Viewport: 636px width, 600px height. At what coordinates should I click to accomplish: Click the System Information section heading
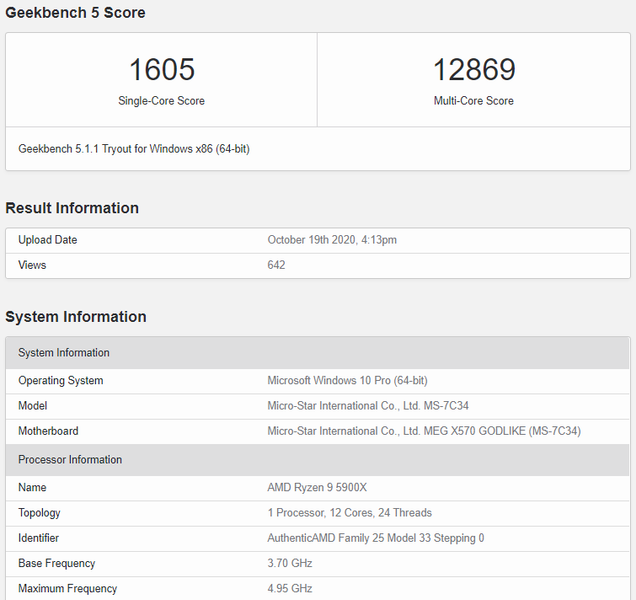76,317
